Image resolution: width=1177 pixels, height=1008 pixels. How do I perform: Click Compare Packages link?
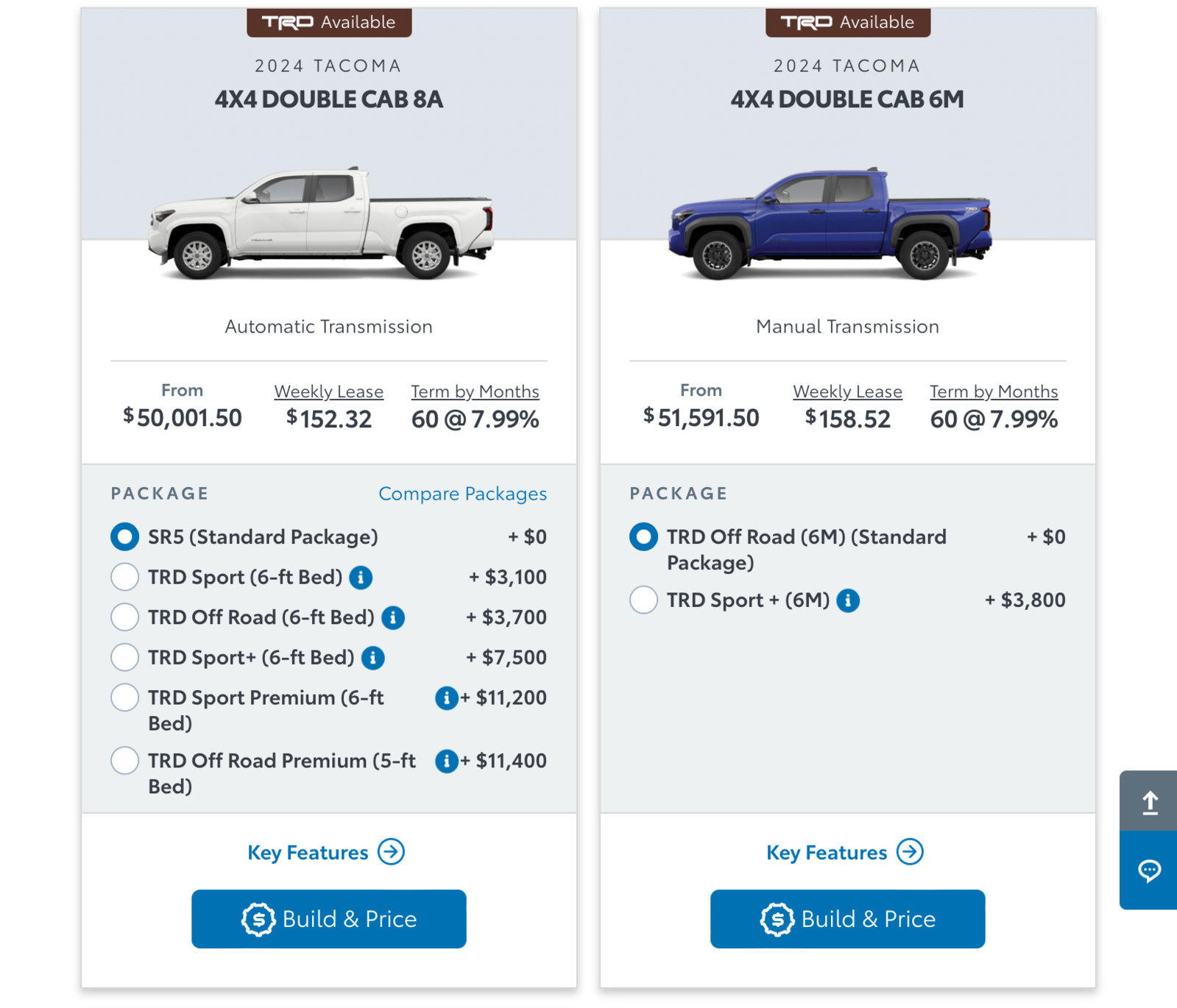[x=462, y=494]
